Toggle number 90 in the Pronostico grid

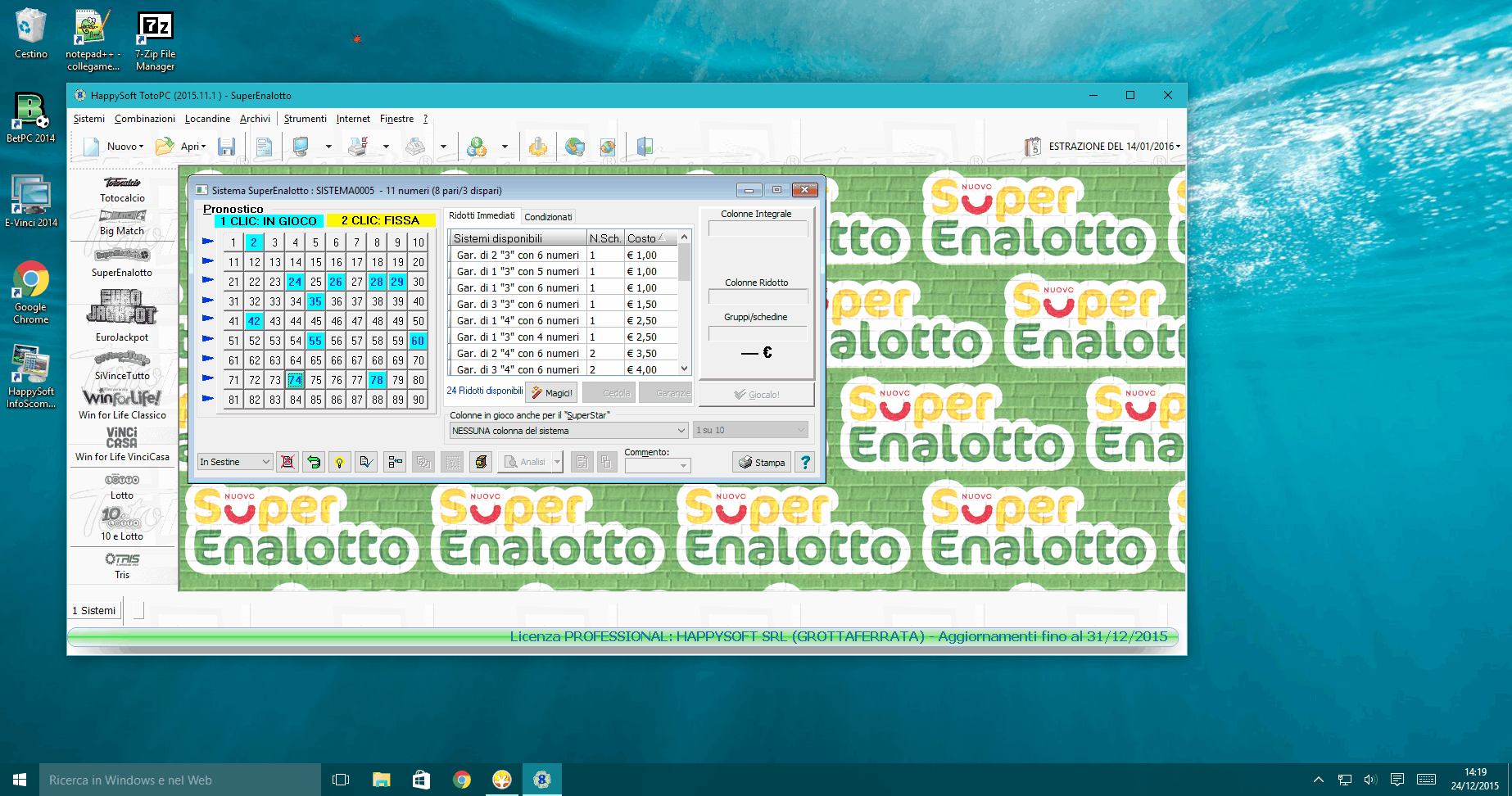click(418, 400)
